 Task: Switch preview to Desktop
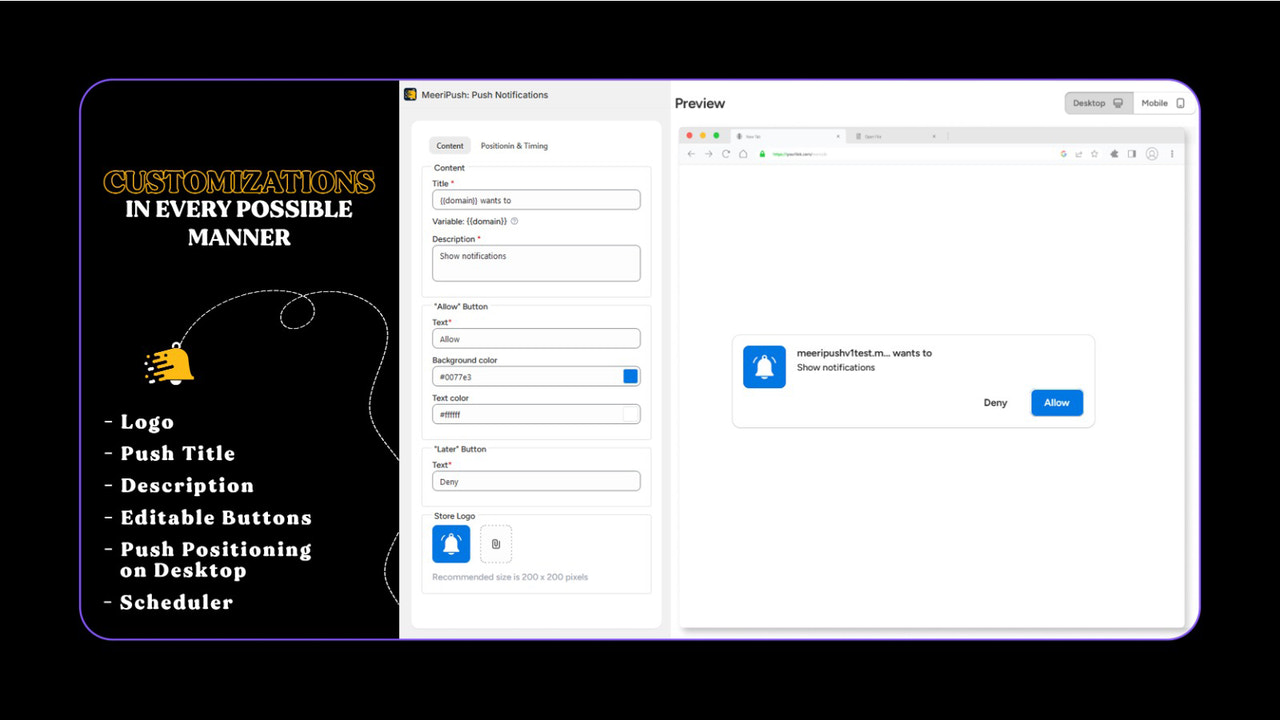1098,103
